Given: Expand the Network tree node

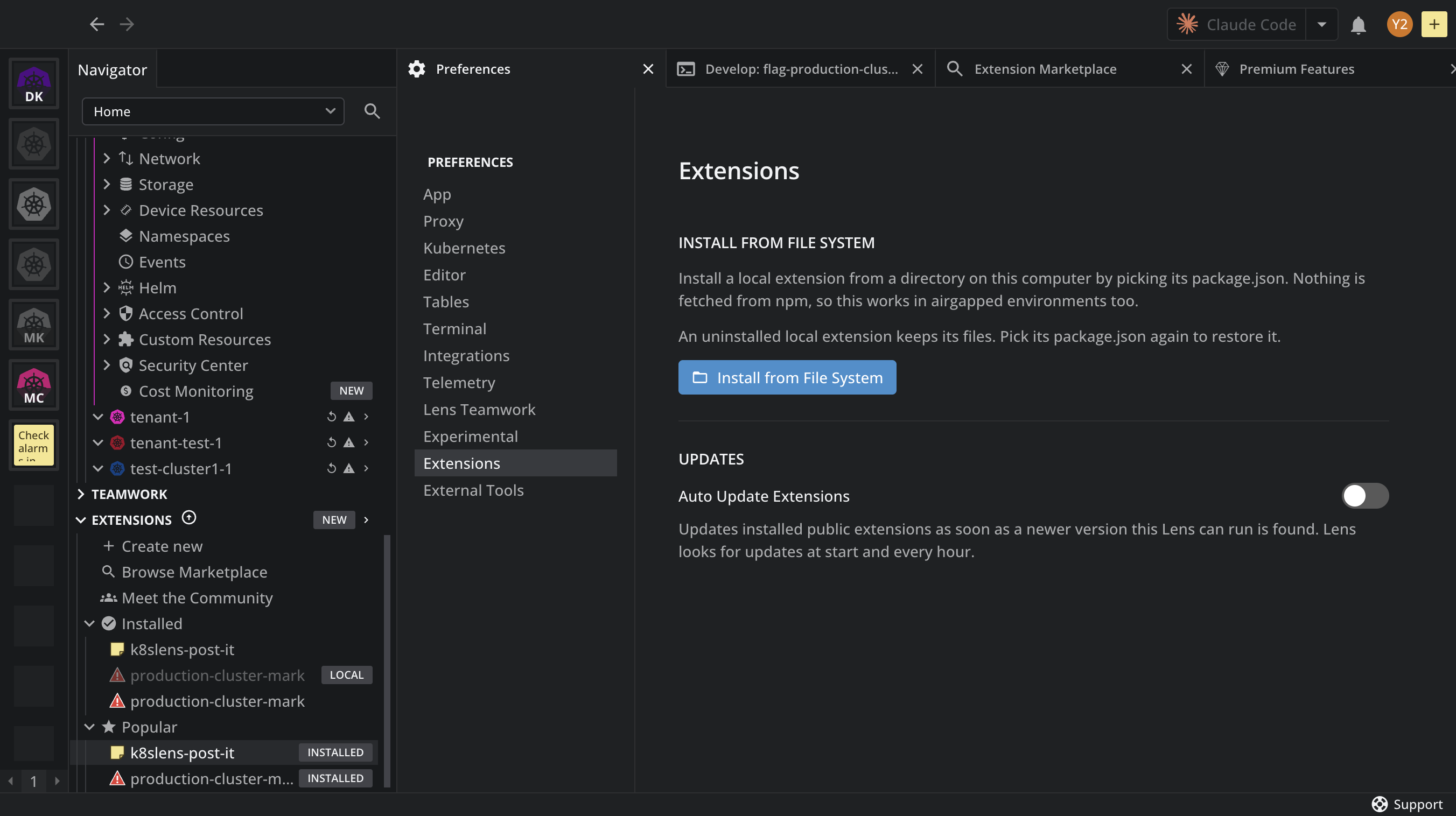Looking at the screenshot, I should pos(107,159).
